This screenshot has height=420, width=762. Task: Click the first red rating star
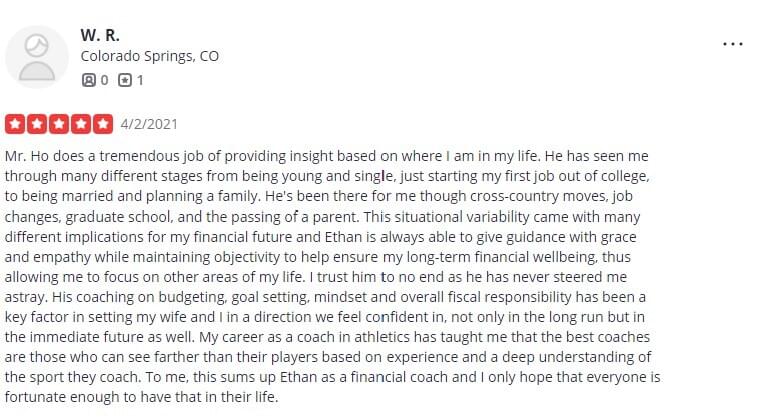(x=15, y=124)
